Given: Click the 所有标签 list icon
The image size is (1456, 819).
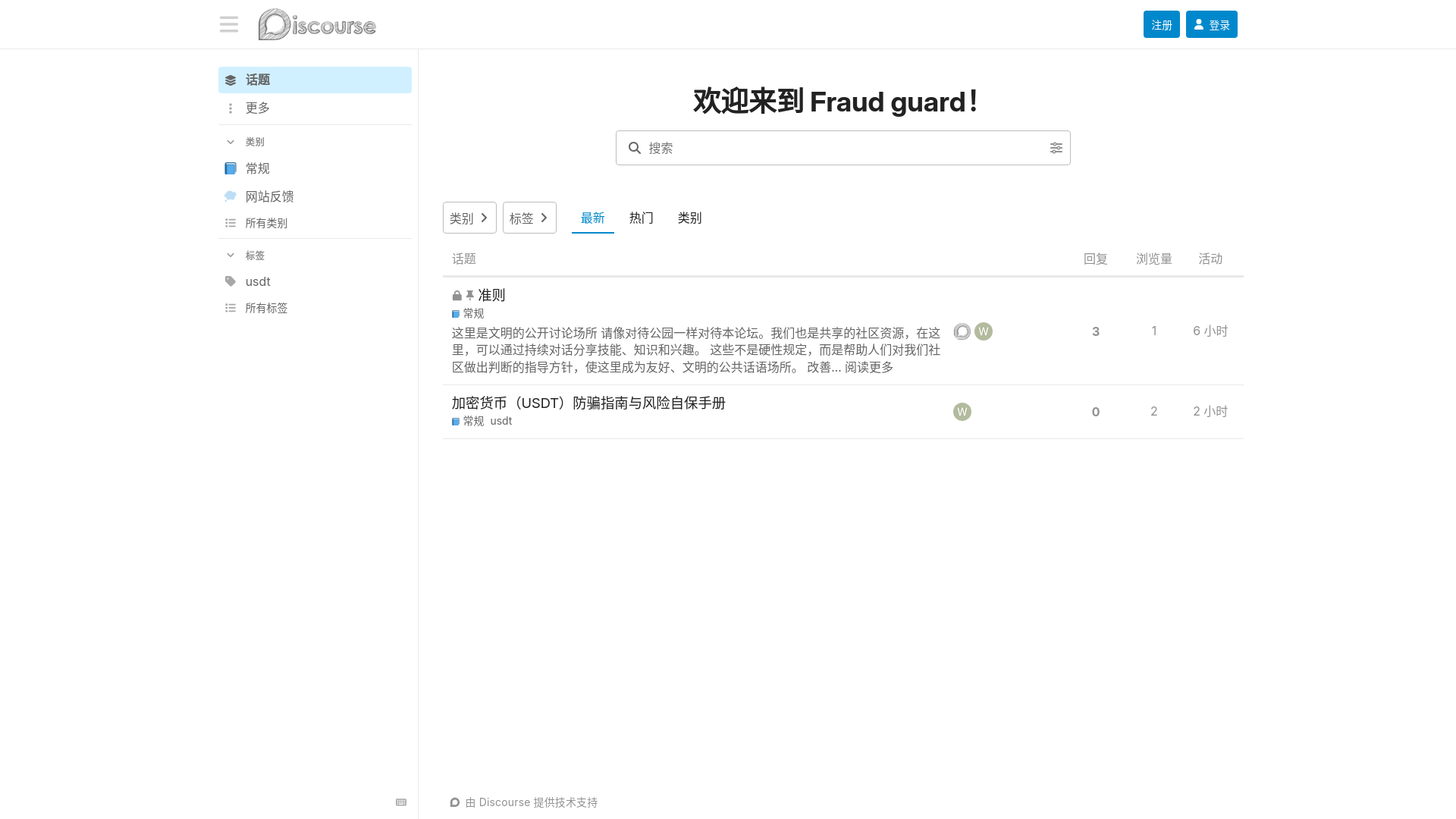Looking at the screenshot, I should point(231,308).
